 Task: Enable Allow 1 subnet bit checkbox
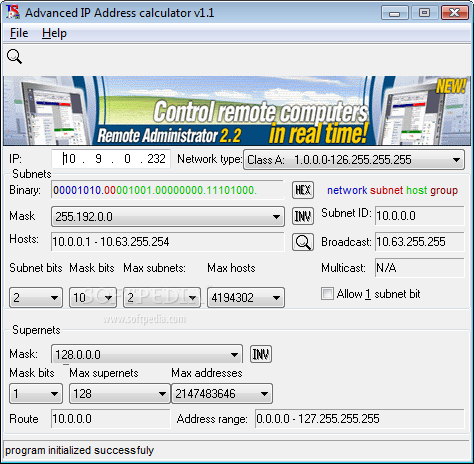pos(327,294)
